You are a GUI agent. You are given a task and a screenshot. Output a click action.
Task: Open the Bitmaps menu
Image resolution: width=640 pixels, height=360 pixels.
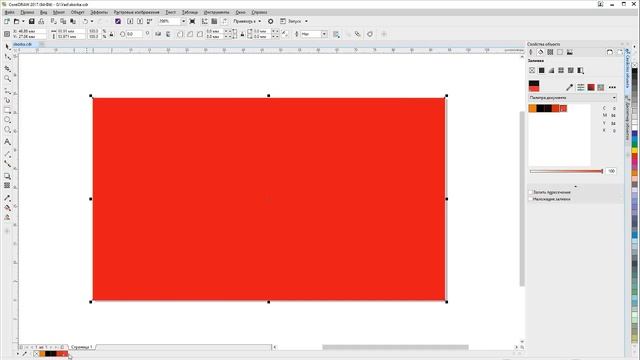point(136,12)
